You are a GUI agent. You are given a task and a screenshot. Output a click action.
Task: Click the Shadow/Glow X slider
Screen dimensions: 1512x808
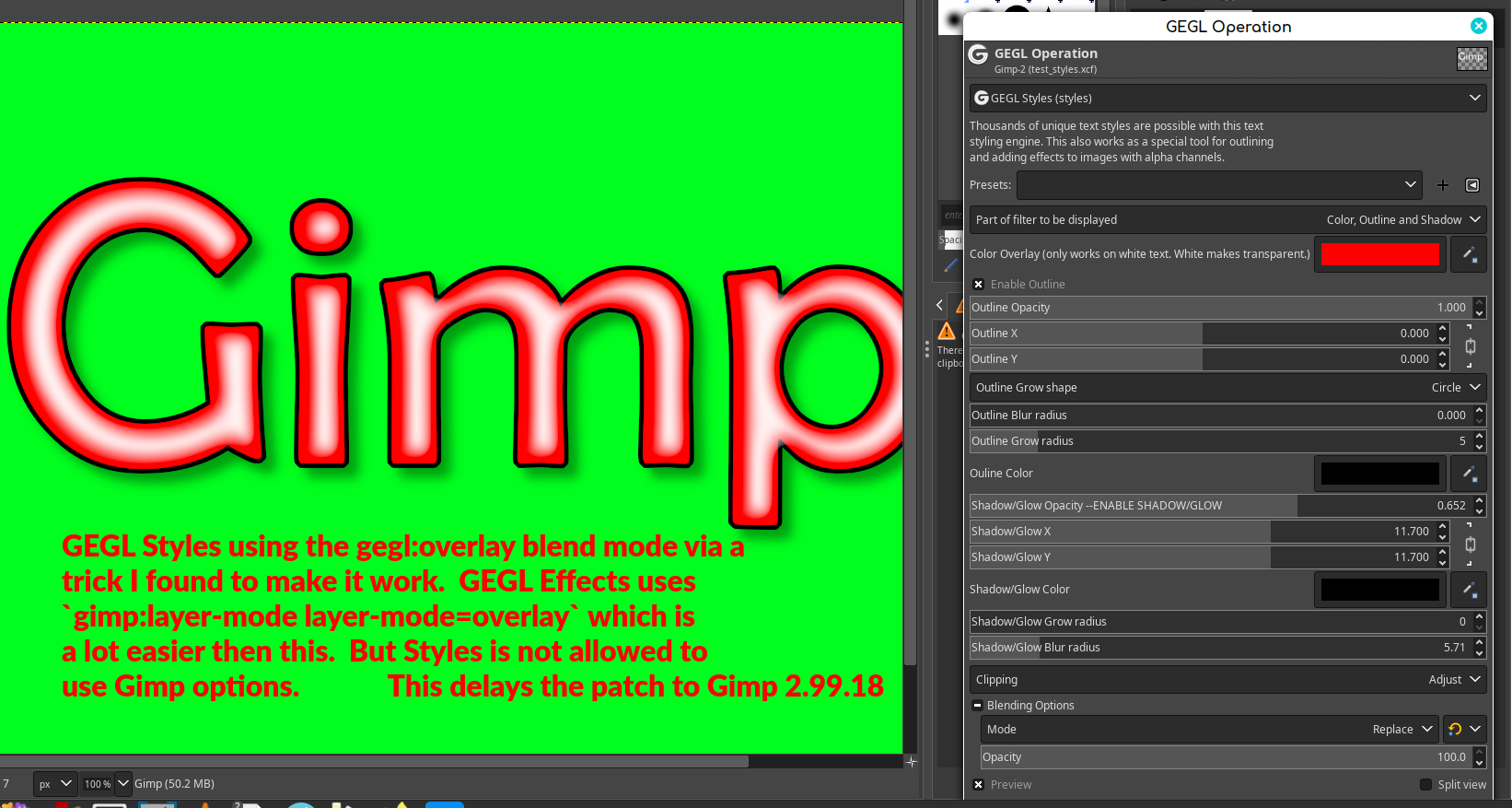(x=1203, y=532)
